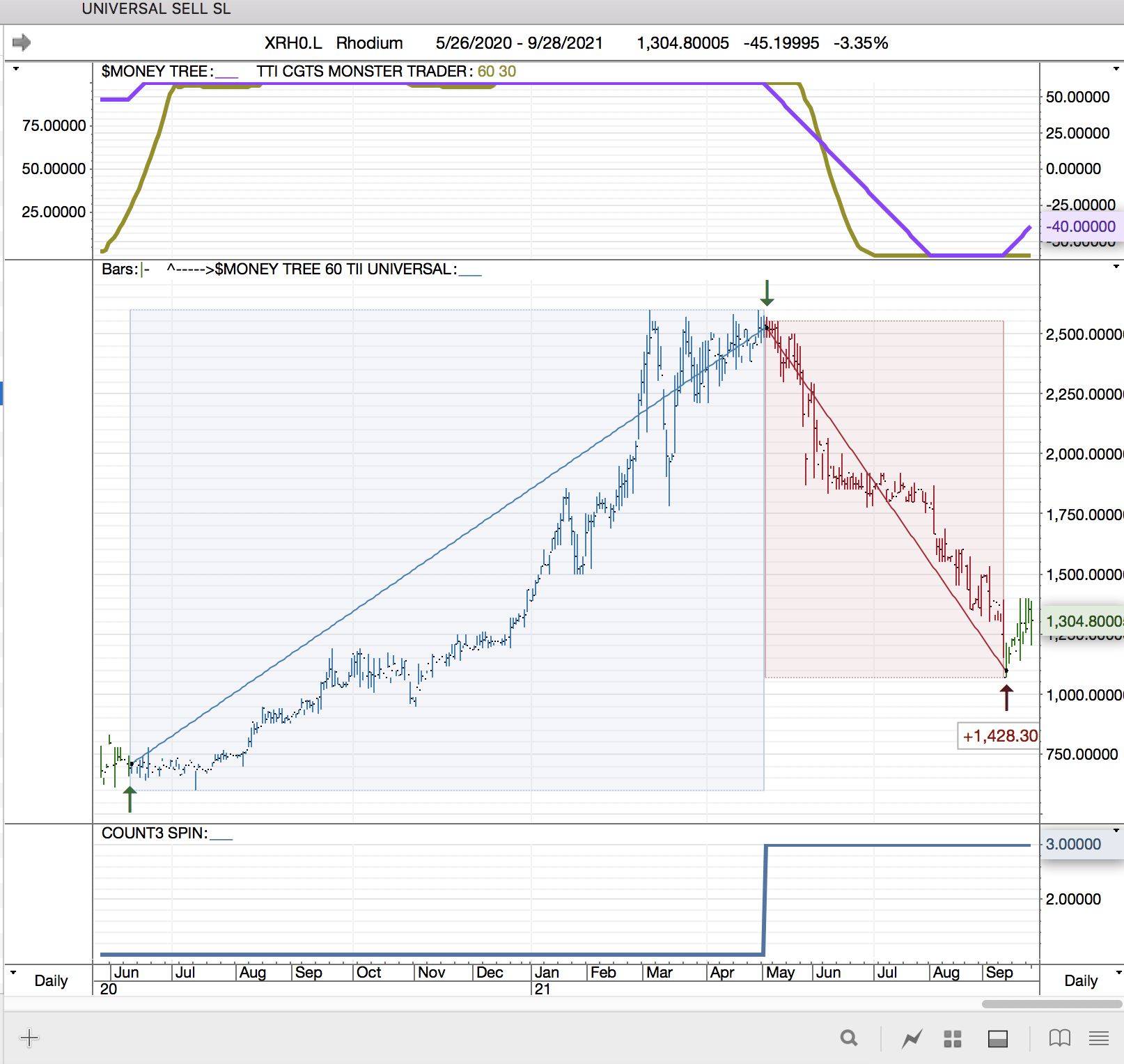Open the right-side dropdown arrow of the Bars pane
Image resolution: width=1124 pixels, height=1064 pixels.
1116,267
